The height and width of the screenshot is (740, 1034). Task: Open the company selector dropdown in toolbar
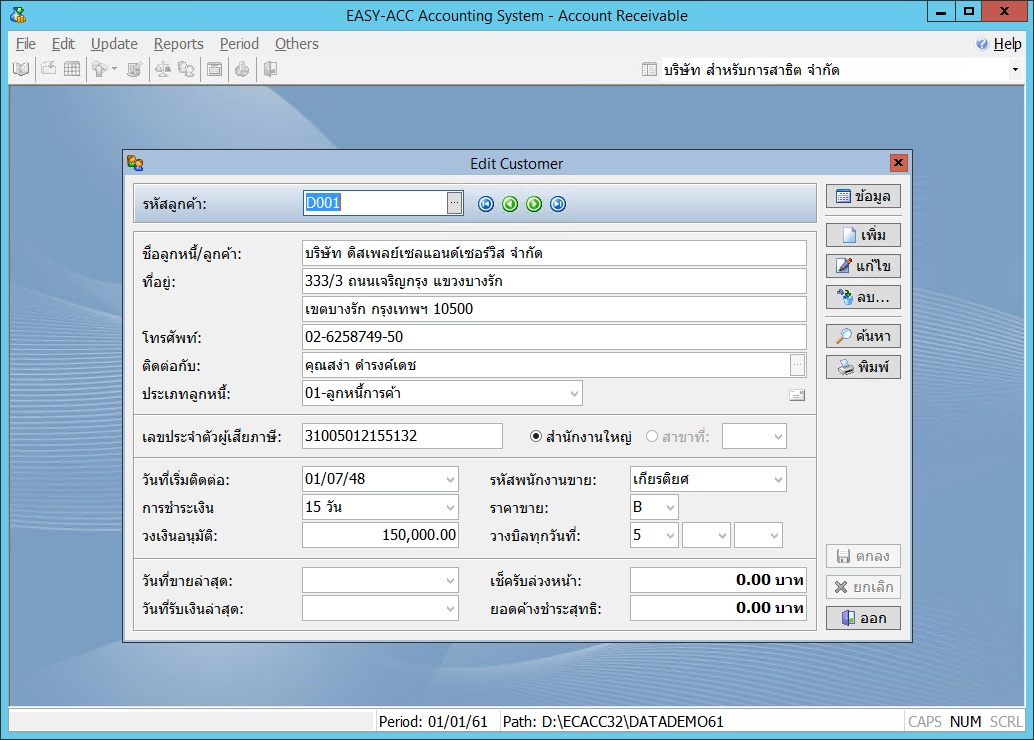click(1015, 70)
